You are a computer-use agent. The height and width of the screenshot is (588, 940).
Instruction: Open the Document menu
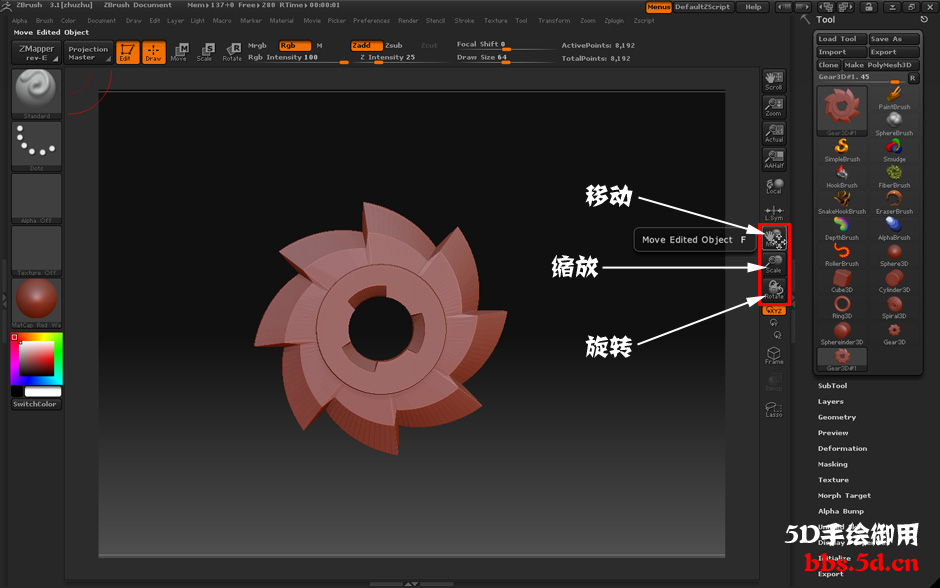point(101,20)
